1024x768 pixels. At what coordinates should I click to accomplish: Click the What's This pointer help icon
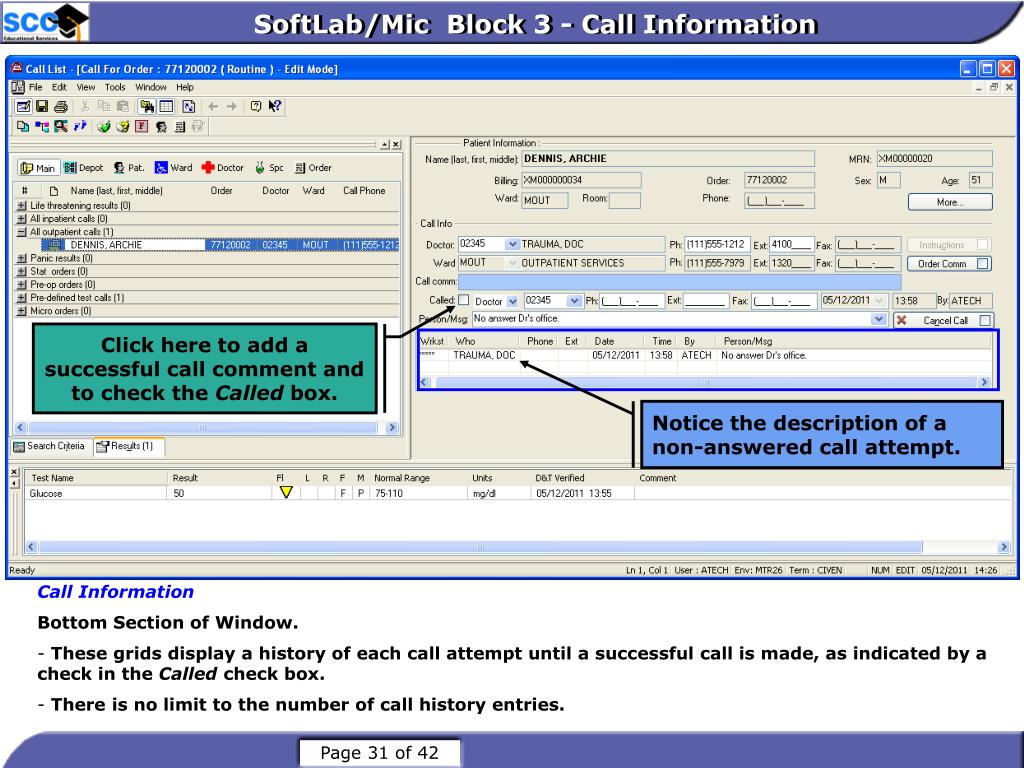275,106
